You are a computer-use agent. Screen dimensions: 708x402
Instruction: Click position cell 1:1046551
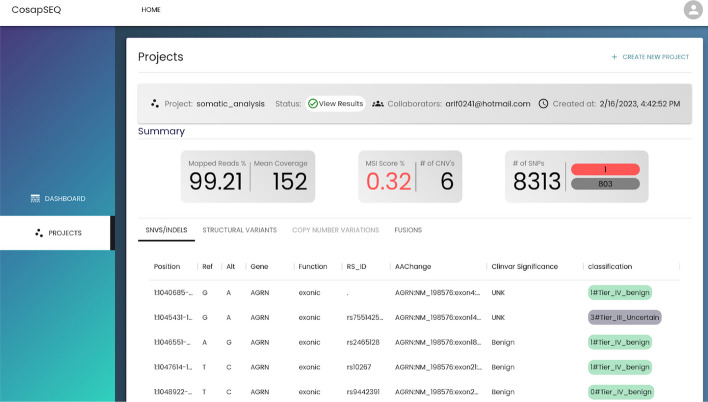(172, 342)
